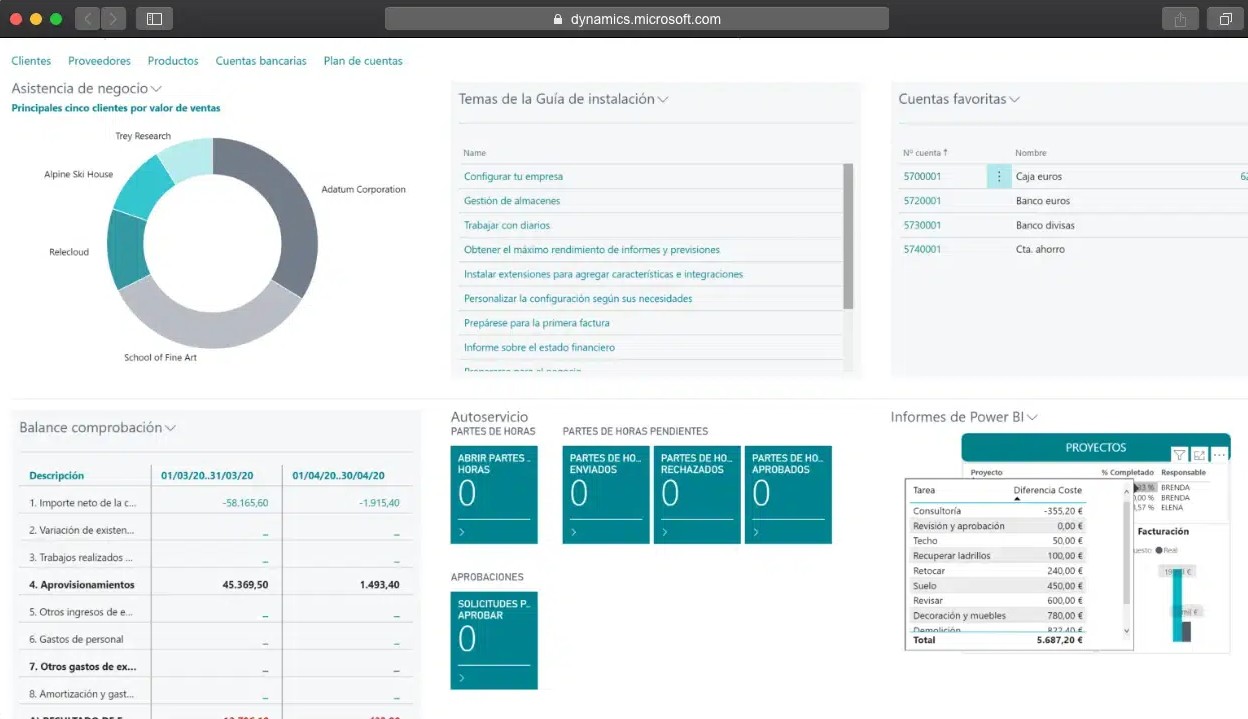Open the more options ellipsis on Power BI report
This screenshot has height=719, width=1248.
click(1219, 454)
